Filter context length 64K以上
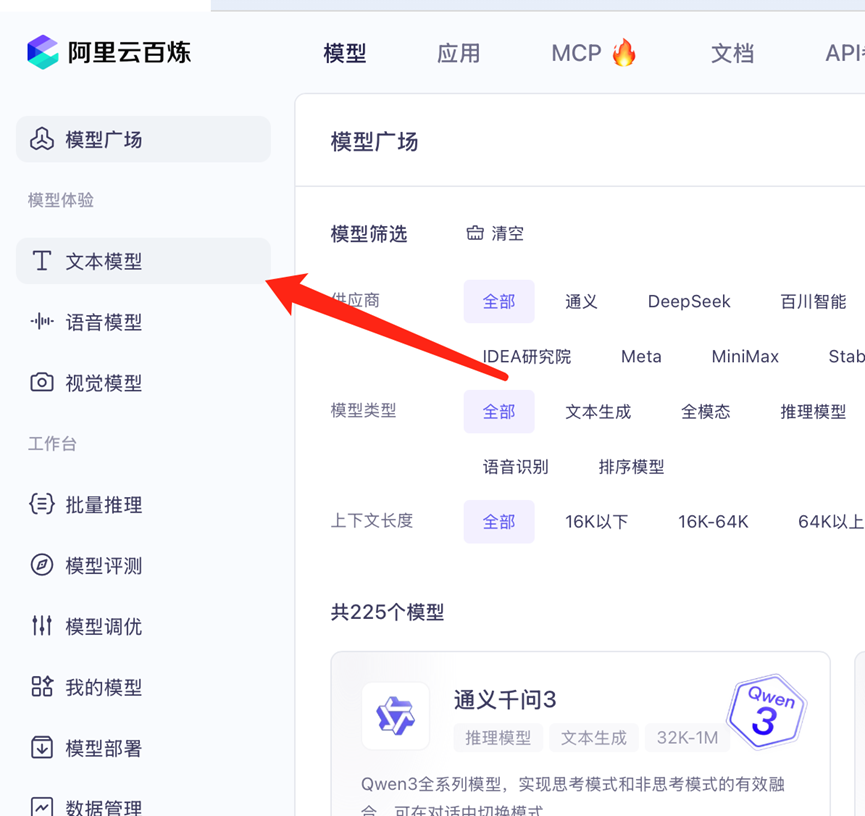 point(831,521)
